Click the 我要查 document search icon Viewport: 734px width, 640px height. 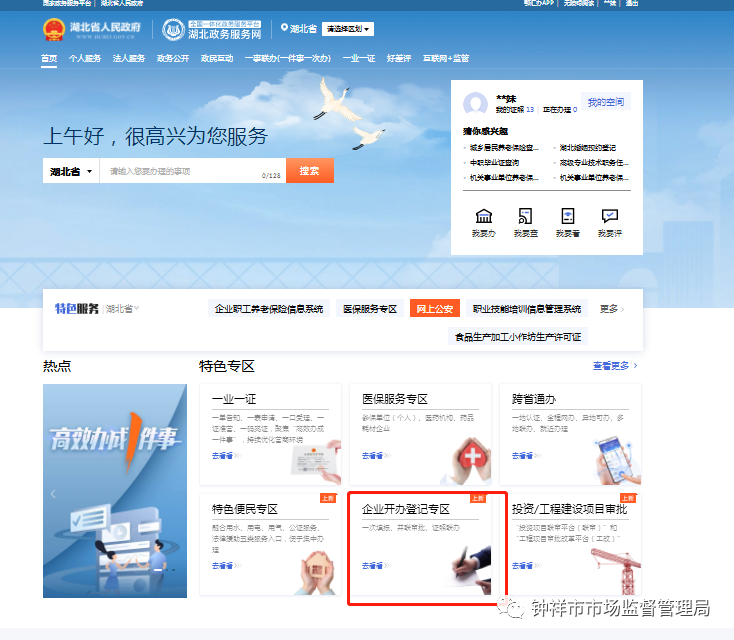[x=525, y=216]
